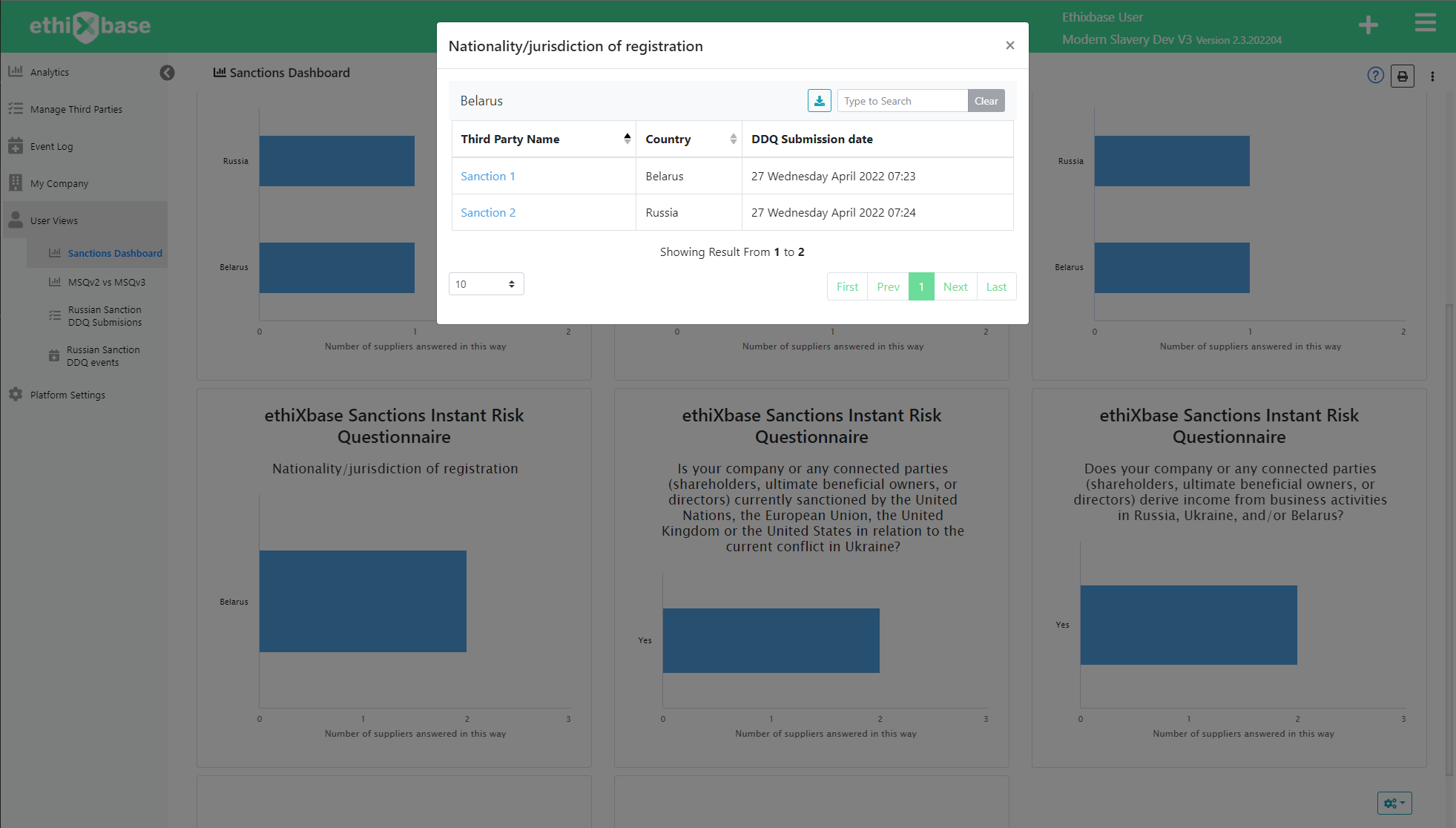Image resolution: width=1456 pixels, height=828 pixels.
Task: Open My Company in the sidebar
Action: click(59, 183)
